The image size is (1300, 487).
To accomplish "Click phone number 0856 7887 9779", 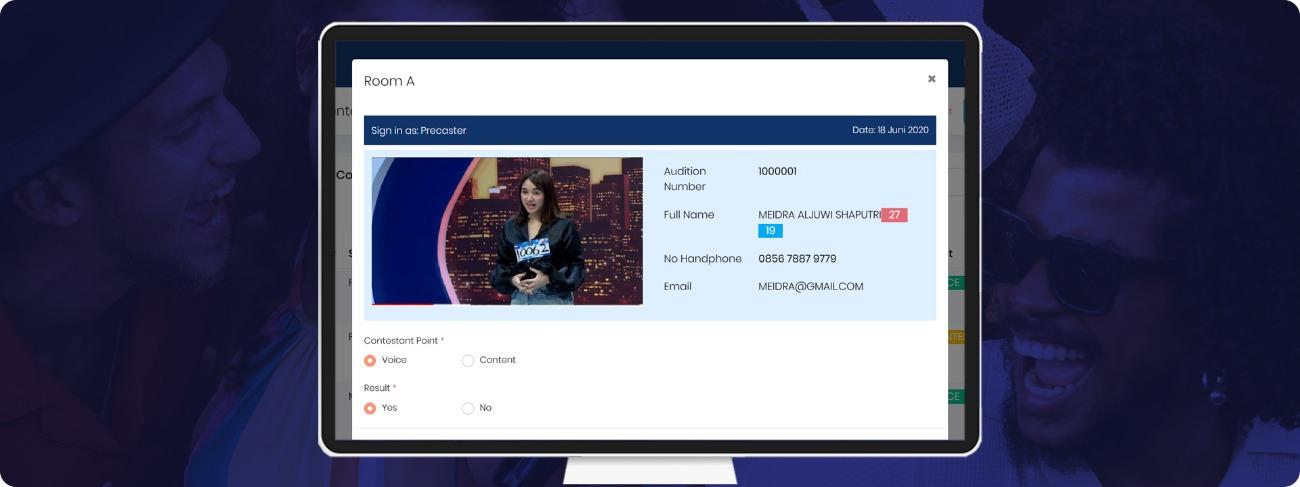I will pos(797,259).
